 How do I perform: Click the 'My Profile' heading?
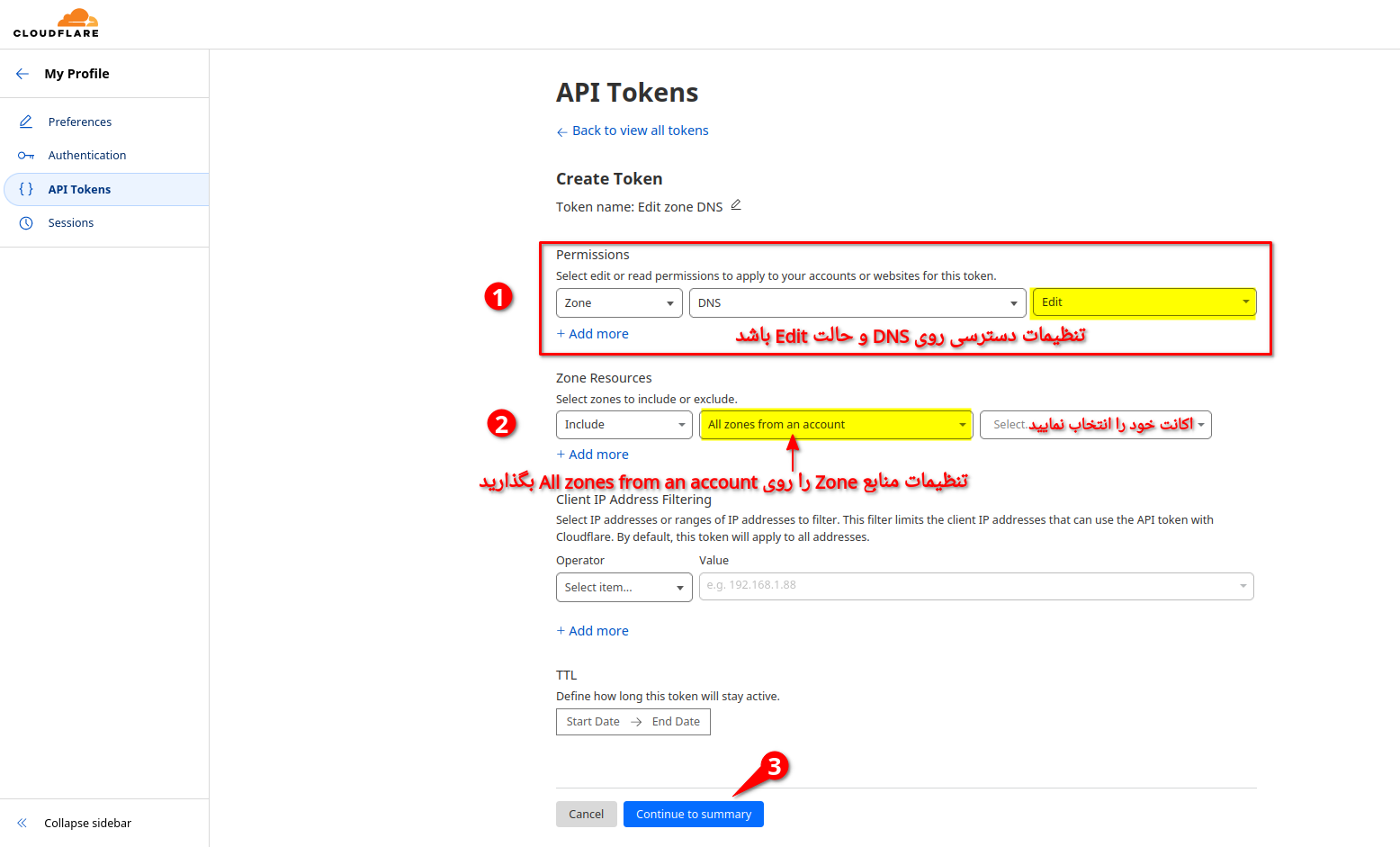[76, 74]
